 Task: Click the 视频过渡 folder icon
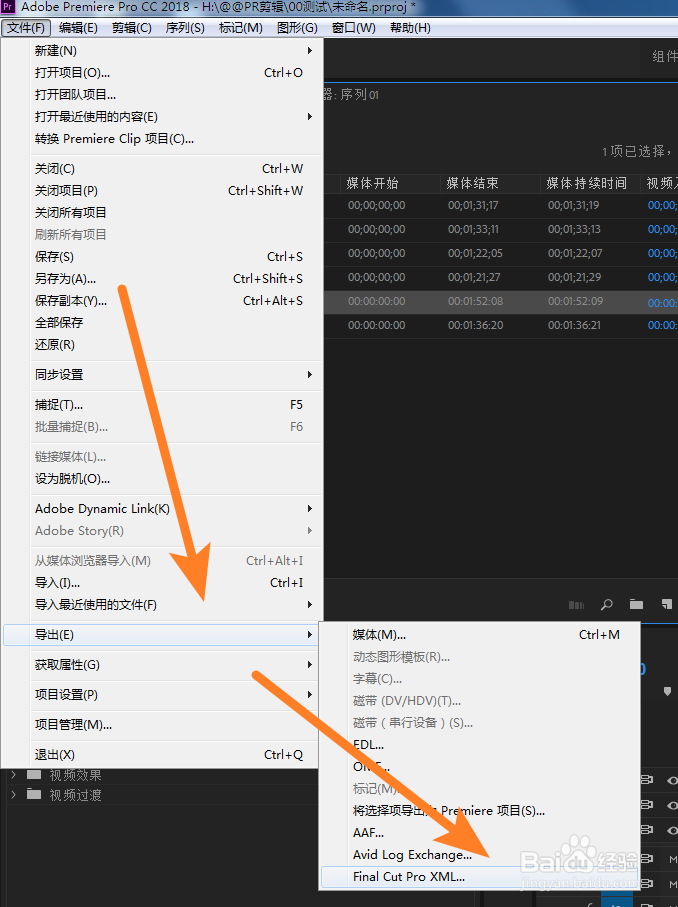point(34,794)
